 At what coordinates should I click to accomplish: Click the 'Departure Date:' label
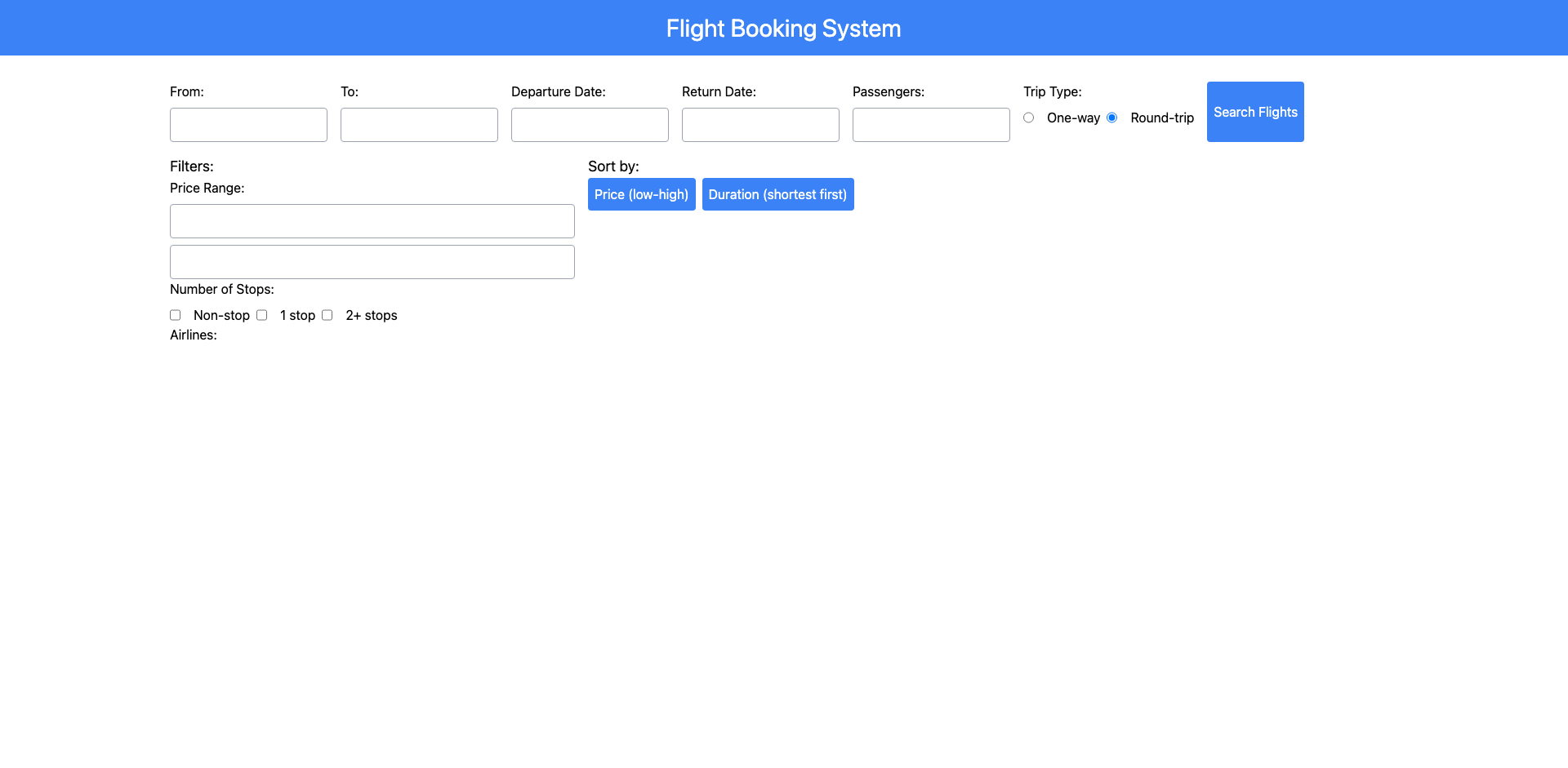[558, 91]
